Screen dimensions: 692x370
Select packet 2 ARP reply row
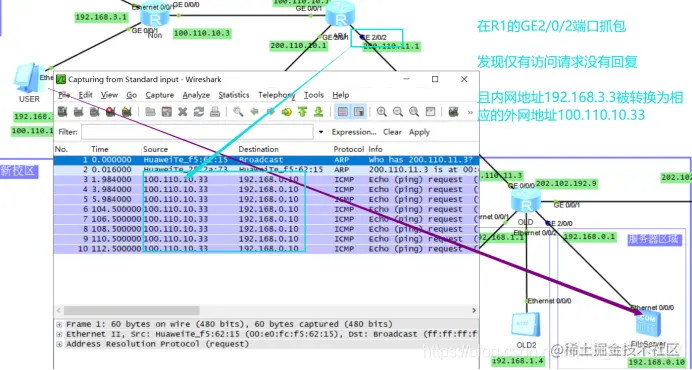click(266, 170)
